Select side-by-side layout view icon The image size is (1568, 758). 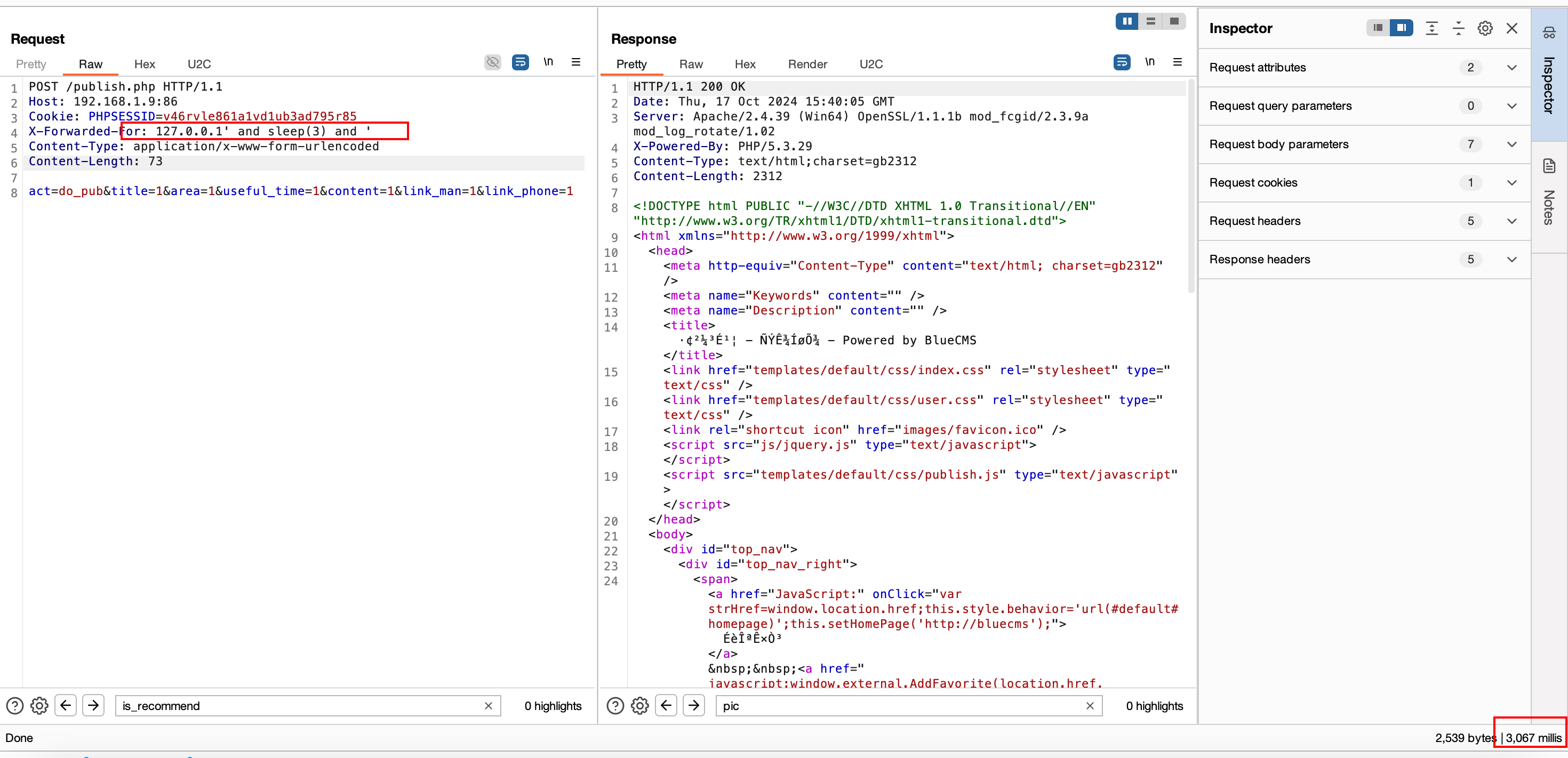[1127, 21]
